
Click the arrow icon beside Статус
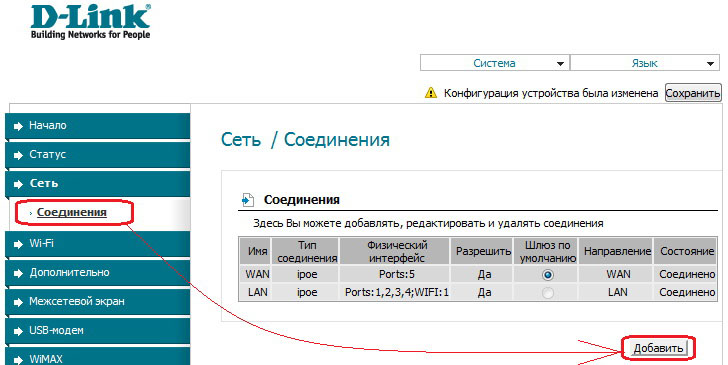coord(18,155)
